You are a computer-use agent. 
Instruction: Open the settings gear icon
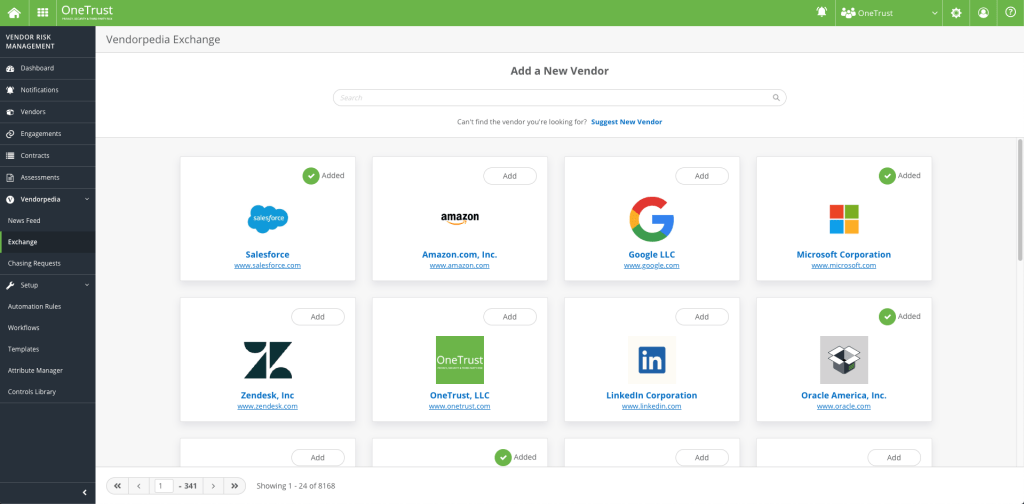tap(956, 12)
